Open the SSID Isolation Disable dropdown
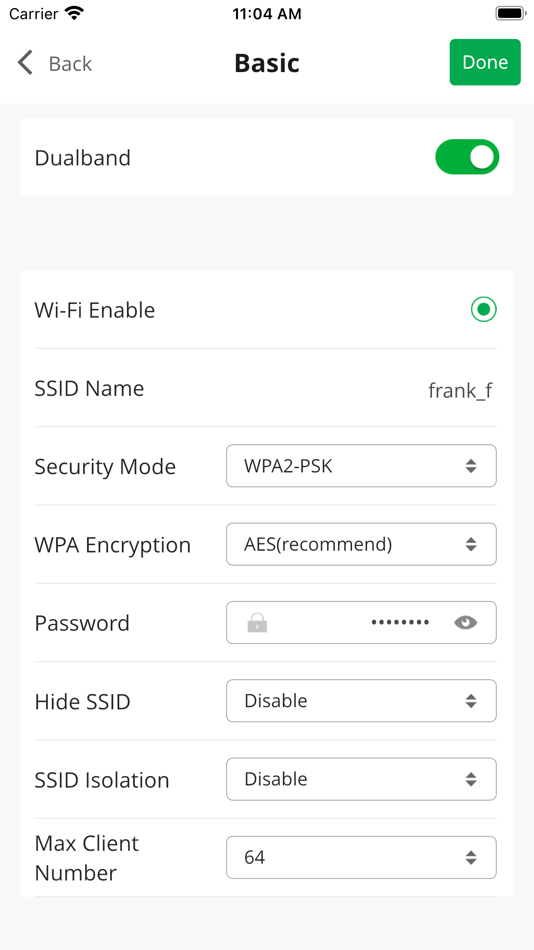534x950 pixels. (361, 779)
